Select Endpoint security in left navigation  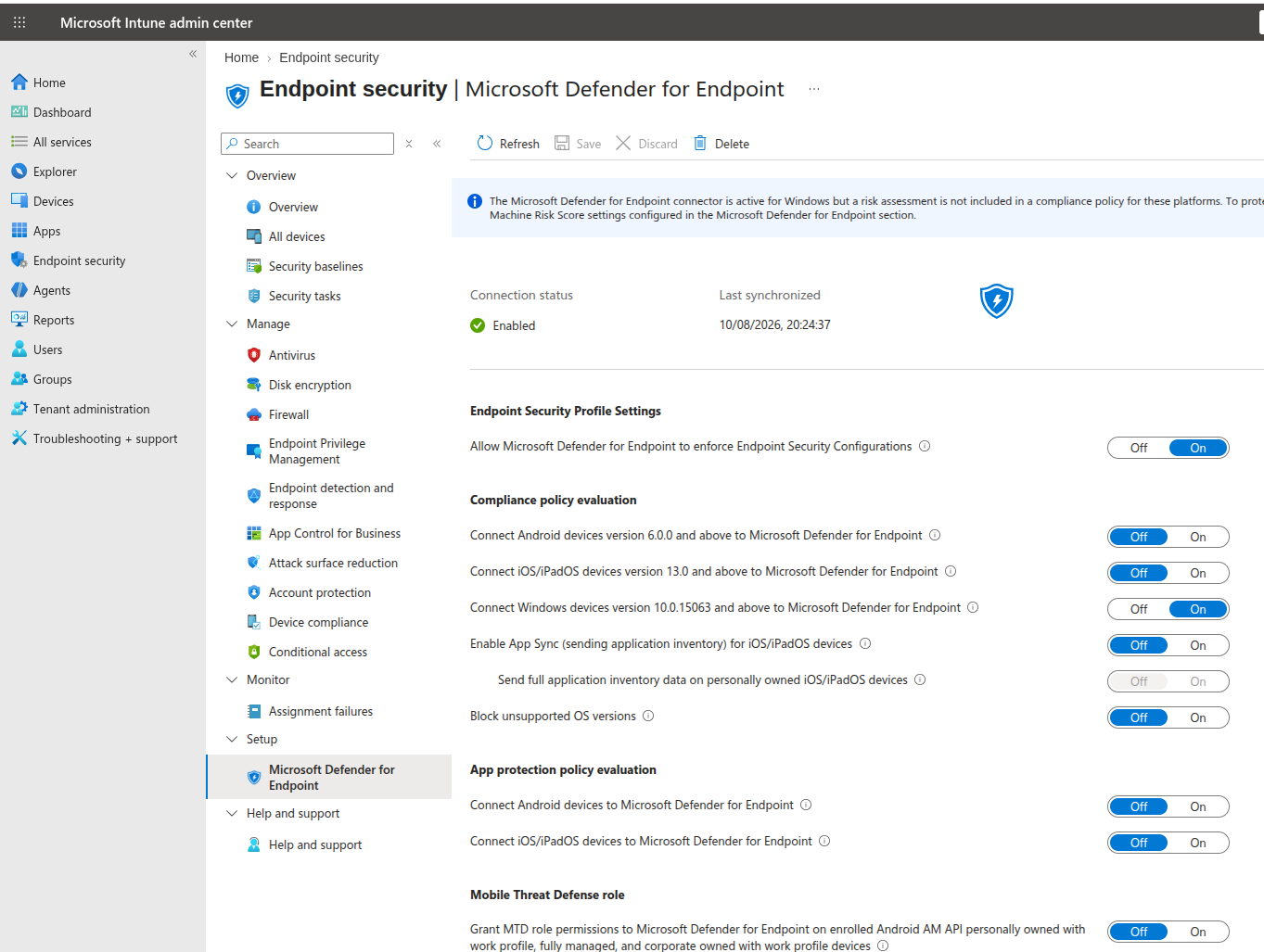pyautogui.click(x=79, y=260)
